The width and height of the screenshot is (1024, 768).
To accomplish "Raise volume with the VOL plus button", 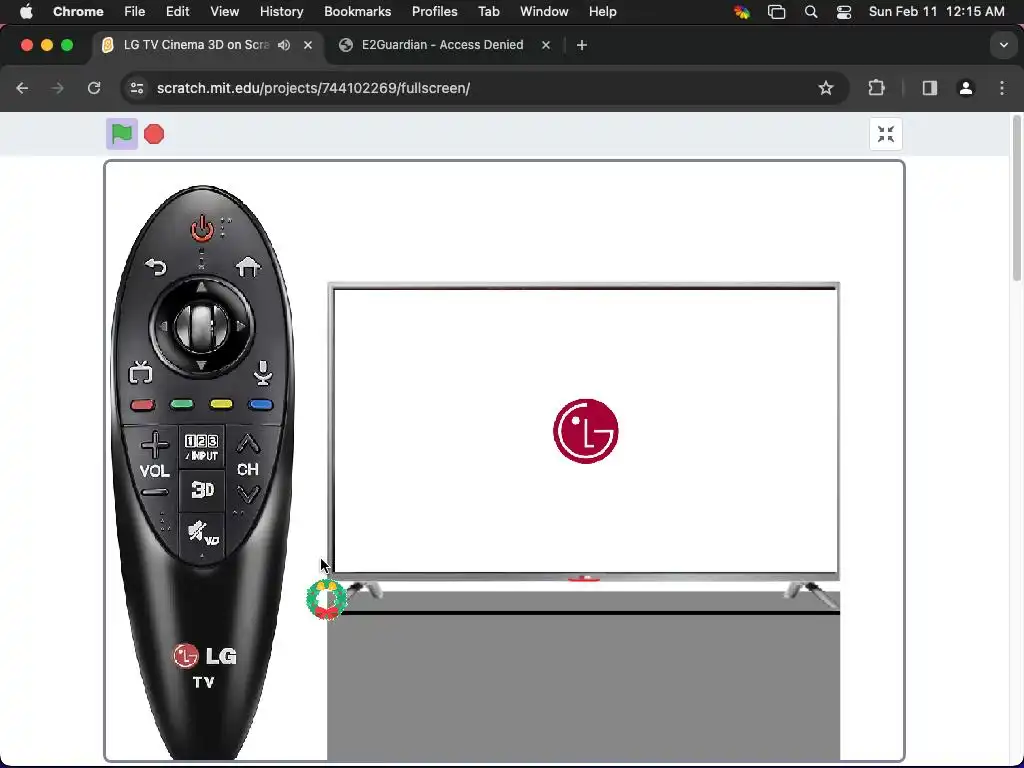I will [155, 445].
